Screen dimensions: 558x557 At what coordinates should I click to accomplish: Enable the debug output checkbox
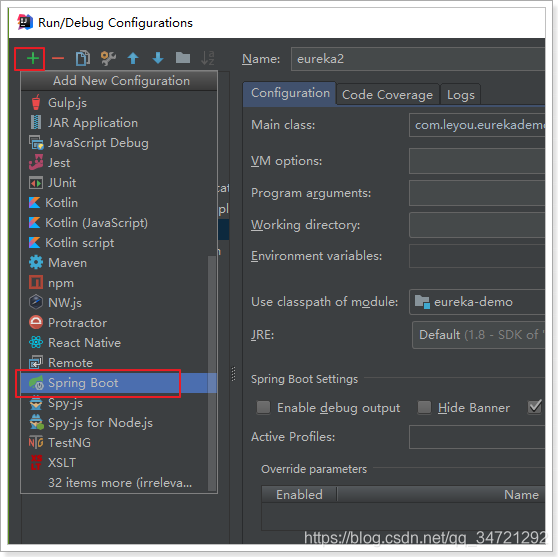[x=263, y=407]
